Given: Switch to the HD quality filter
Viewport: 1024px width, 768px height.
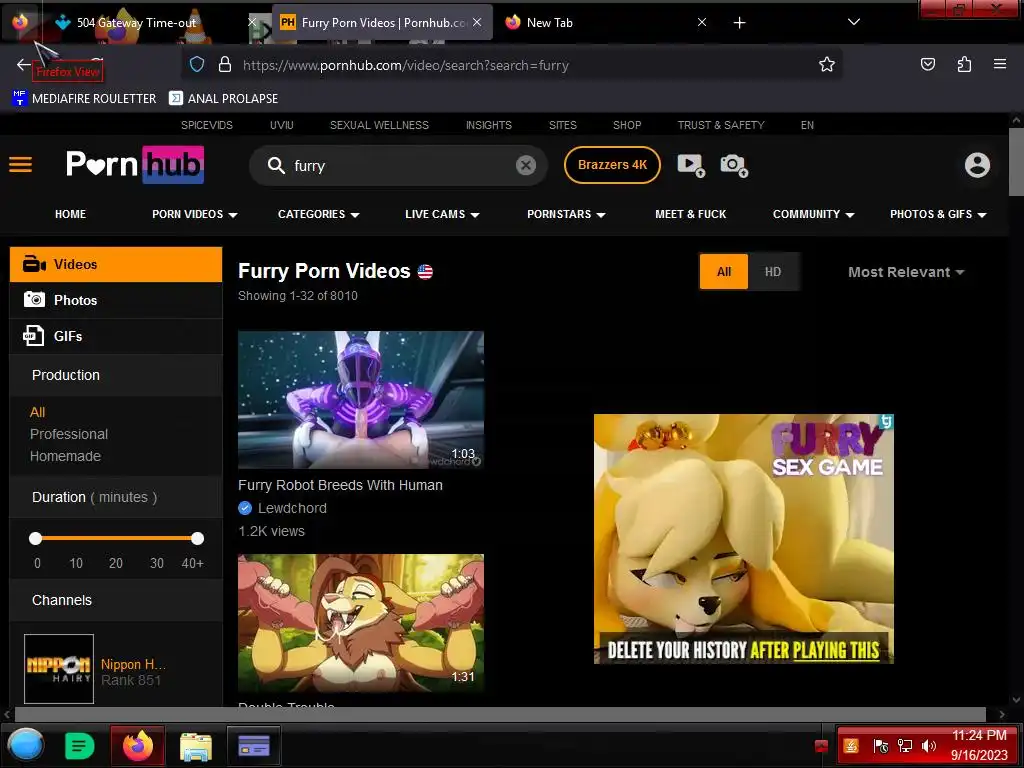Looking at the screenshot, I should pyautogui.click(x=773, y=272).
